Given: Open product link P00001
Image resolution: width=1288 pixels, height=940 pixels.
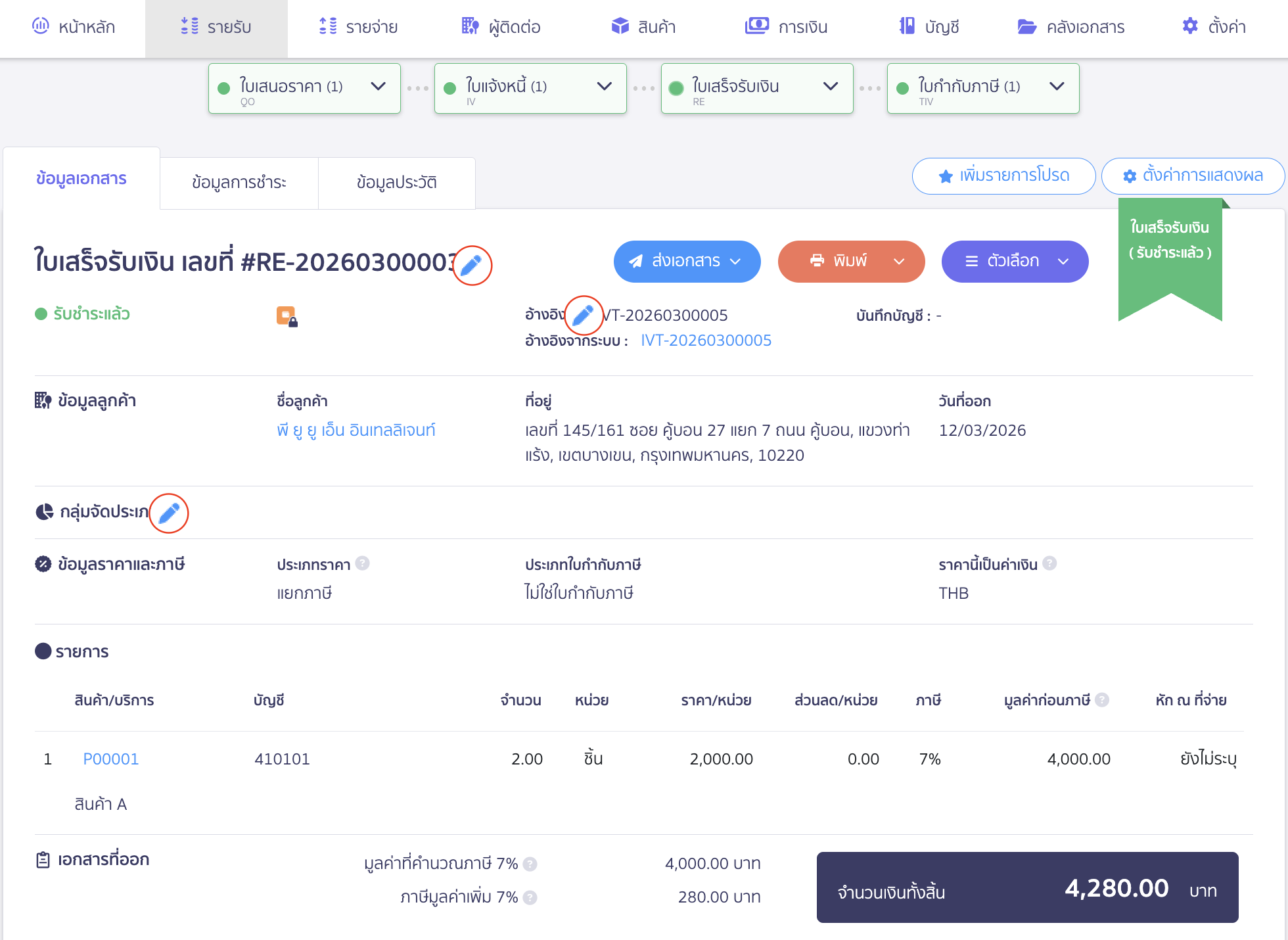Looking at the screenshot, I should [x=110, y=759].
